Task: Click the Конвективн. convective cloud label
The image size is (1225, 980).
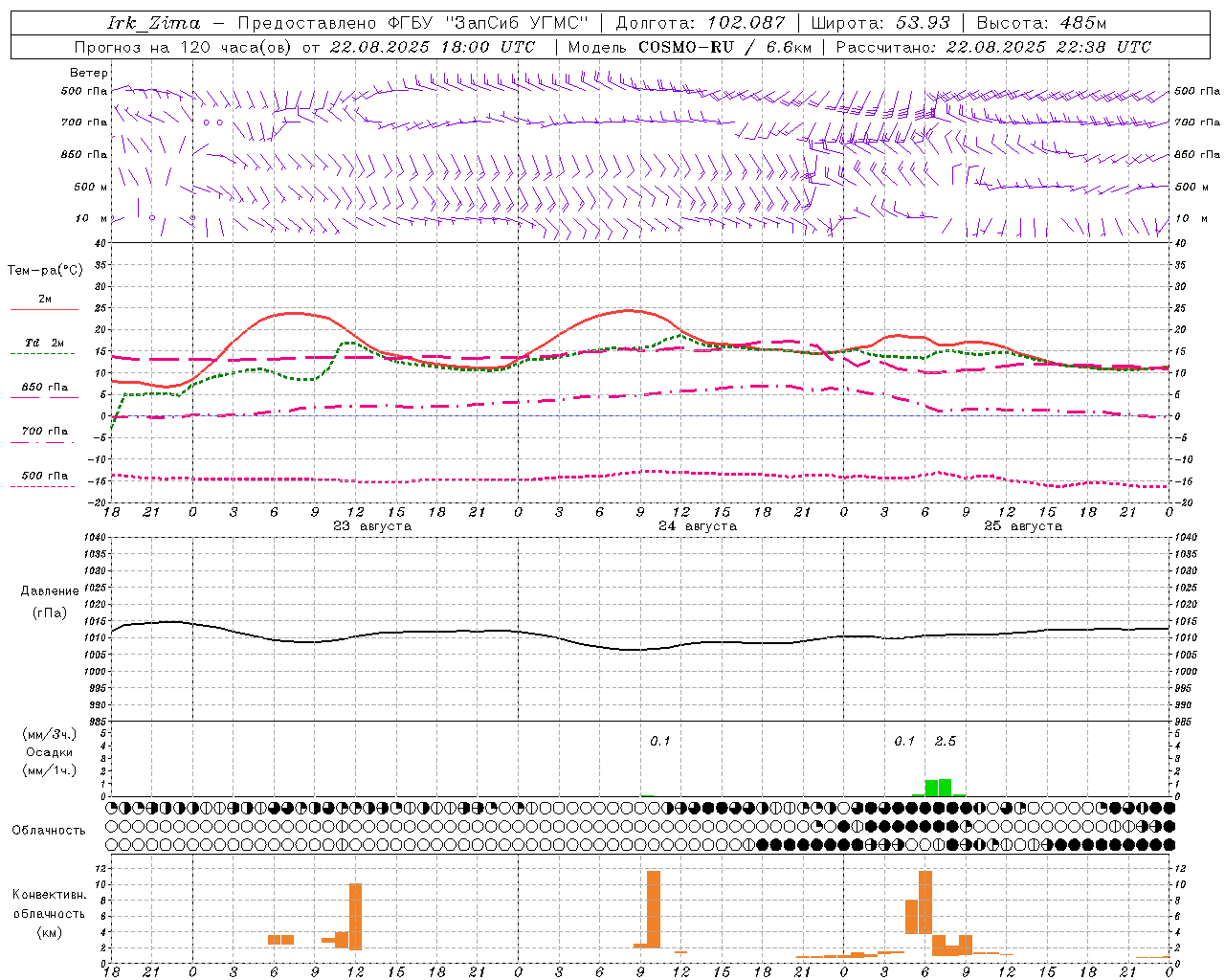Action: 49,895
